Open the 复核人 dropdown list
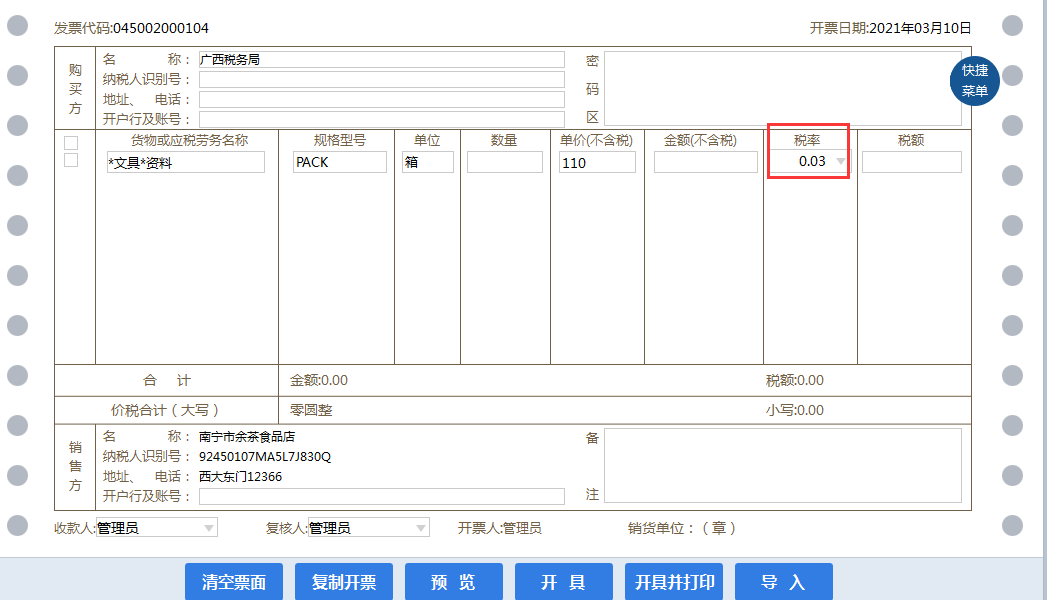1047x600 pixels. [421, 528]
